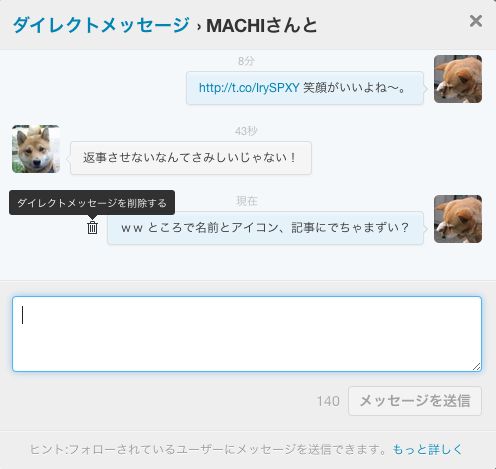The height and width of the screenshot is (469, 496).
Task: Open the http://t.co/IrySPXY link
Action: pos(249,88)
